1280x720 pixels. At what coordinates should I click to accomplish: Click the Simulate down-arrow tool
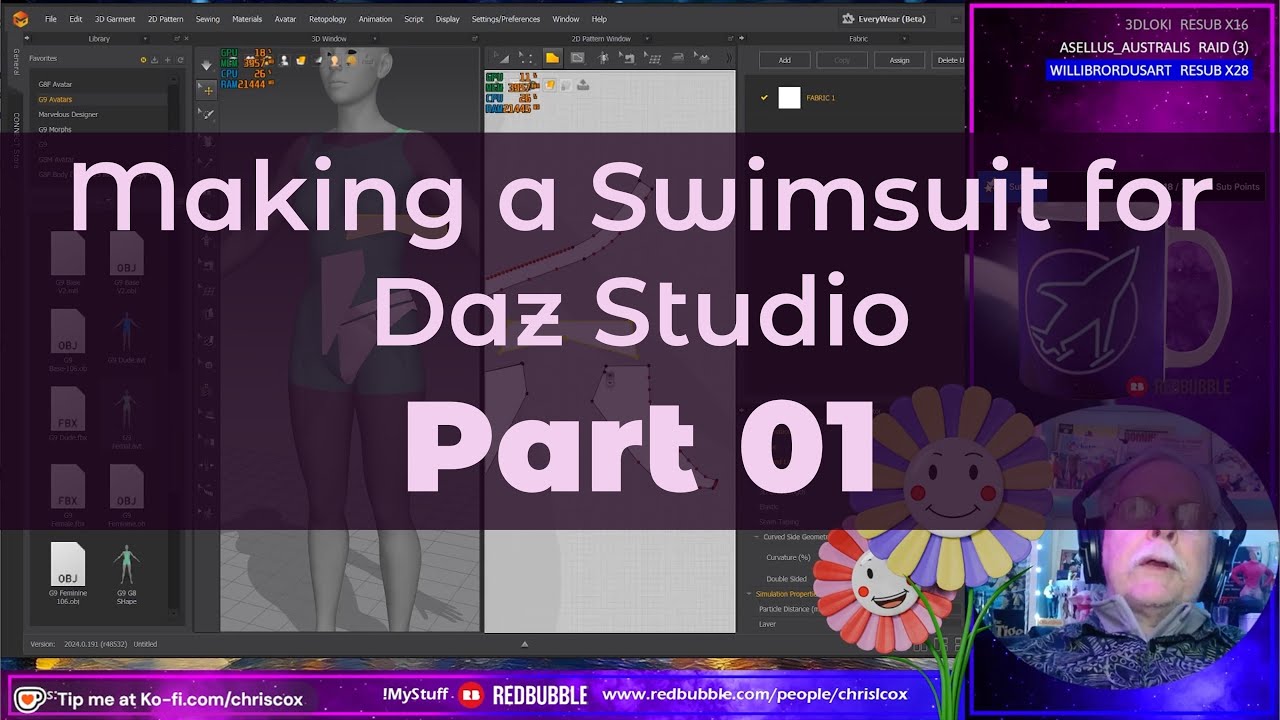tap(207, 65)
